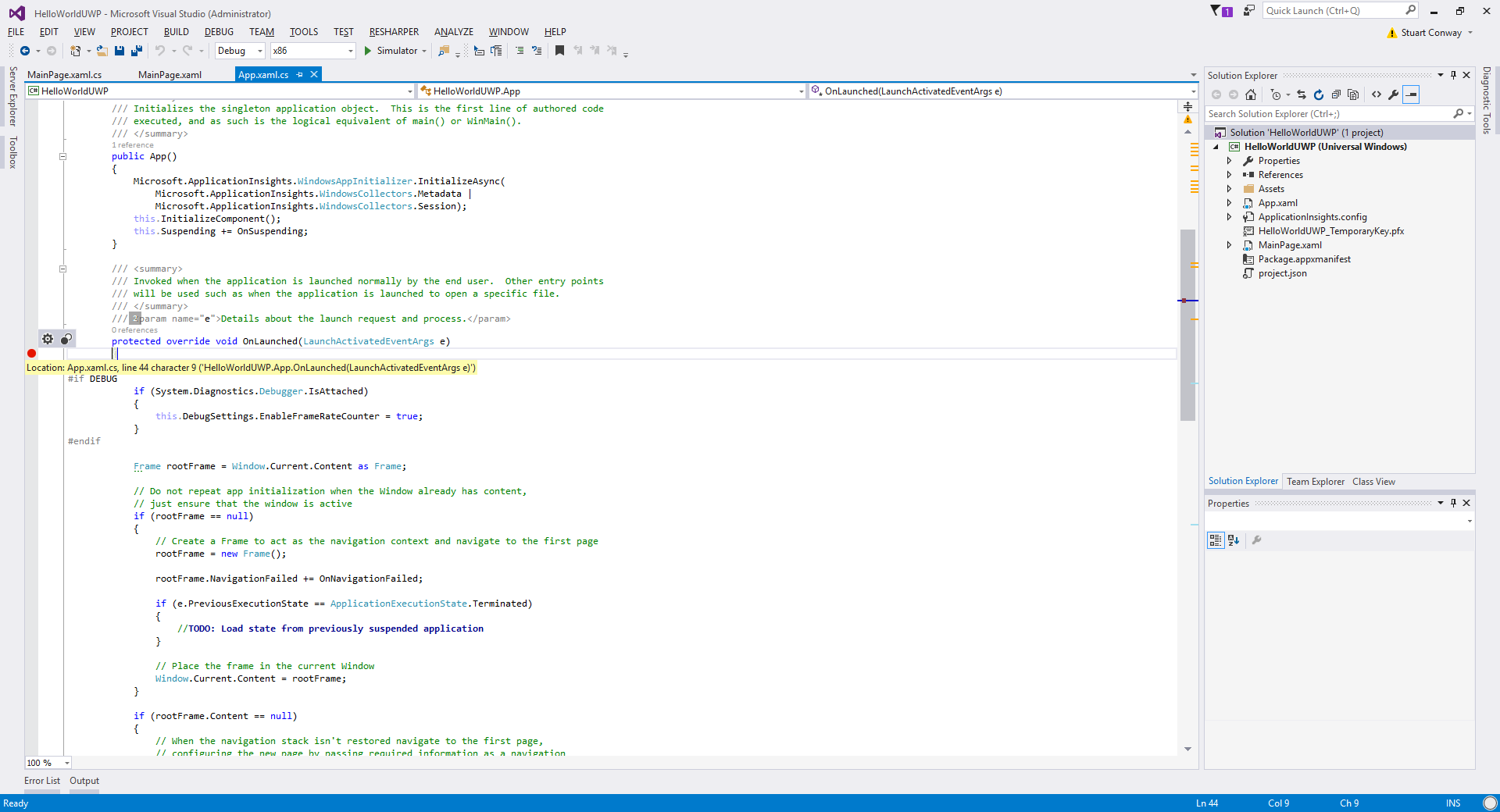
Task: Open the Simulator target dropdown arrow
Action: (x=424, y=51)
